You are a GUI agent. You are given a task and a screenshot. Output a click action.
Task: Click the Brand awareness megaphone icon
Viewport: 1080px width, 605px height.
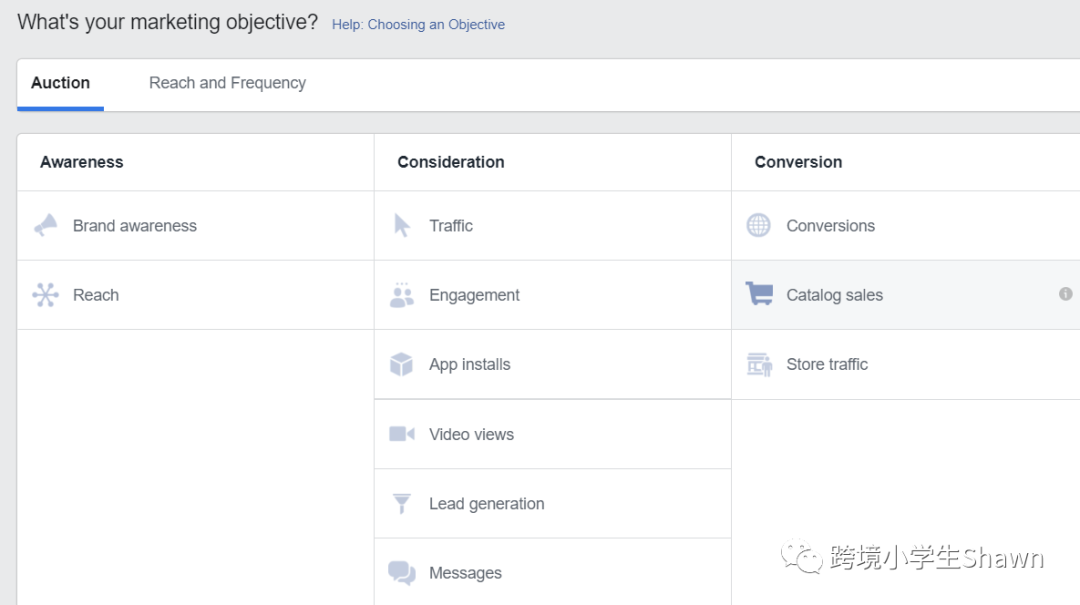46,226
